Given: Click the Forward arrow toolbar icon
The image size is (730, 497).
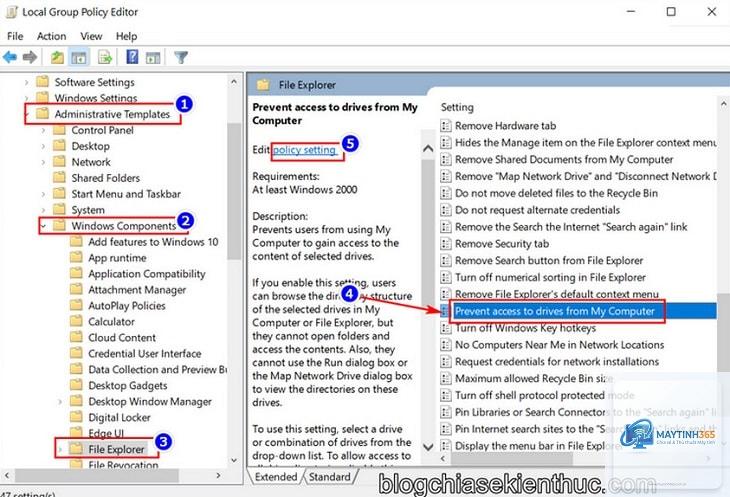Looking at the screenshot, I should [30, 57].
